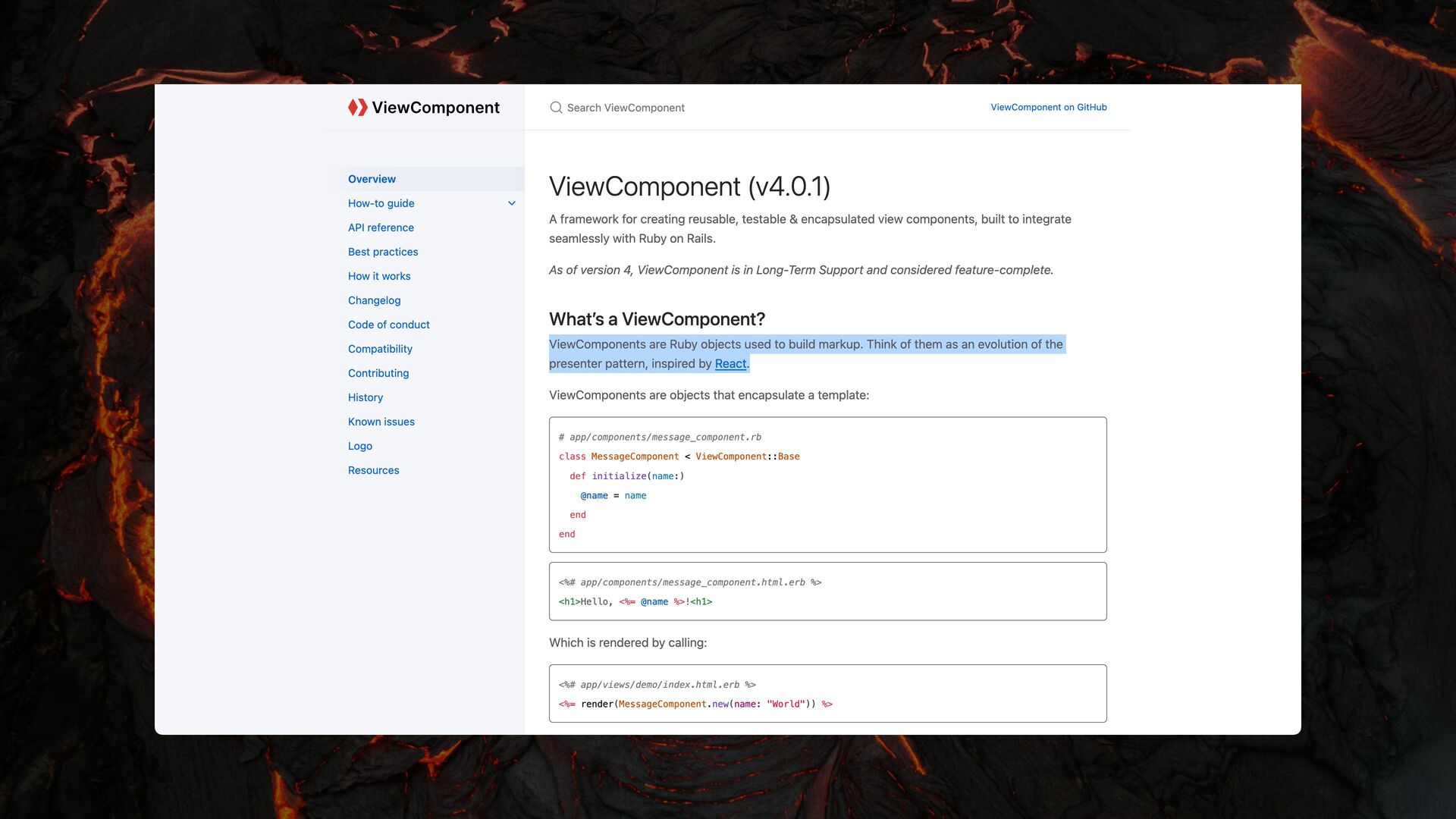Viewport: 1456px width, 819px height.
Task: Open the Logo page
Action: tap(360, 446)
